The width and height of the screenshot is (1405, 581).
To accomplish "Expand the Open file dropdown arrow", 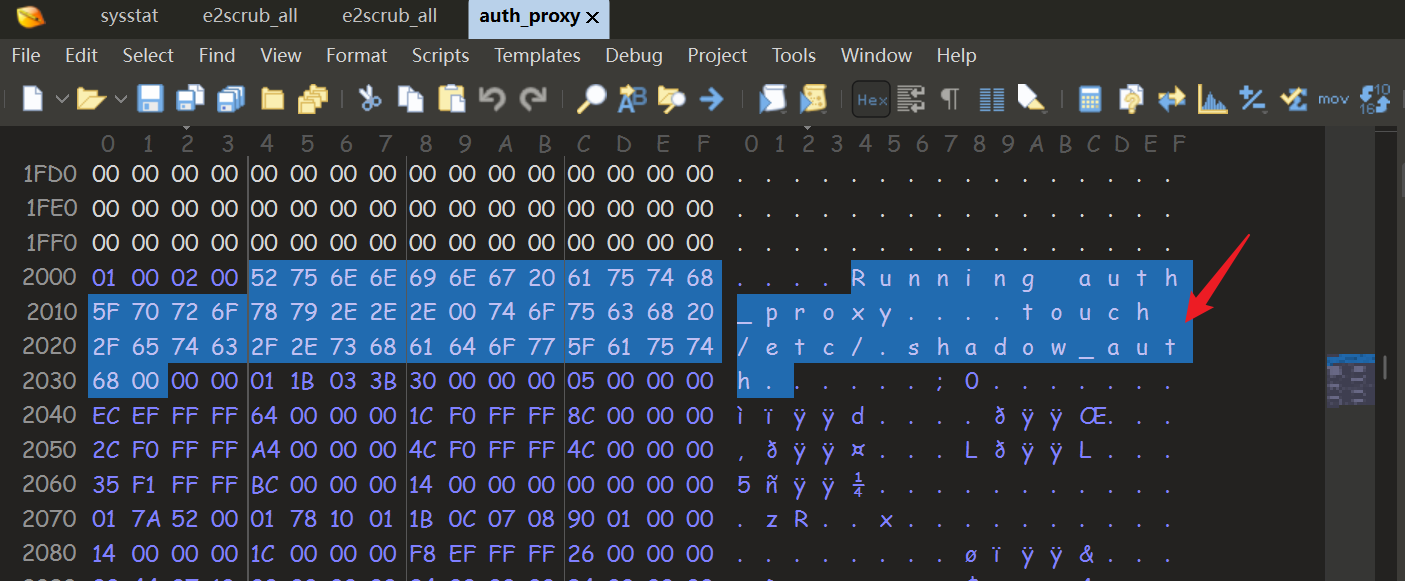I will click(121, 98).
